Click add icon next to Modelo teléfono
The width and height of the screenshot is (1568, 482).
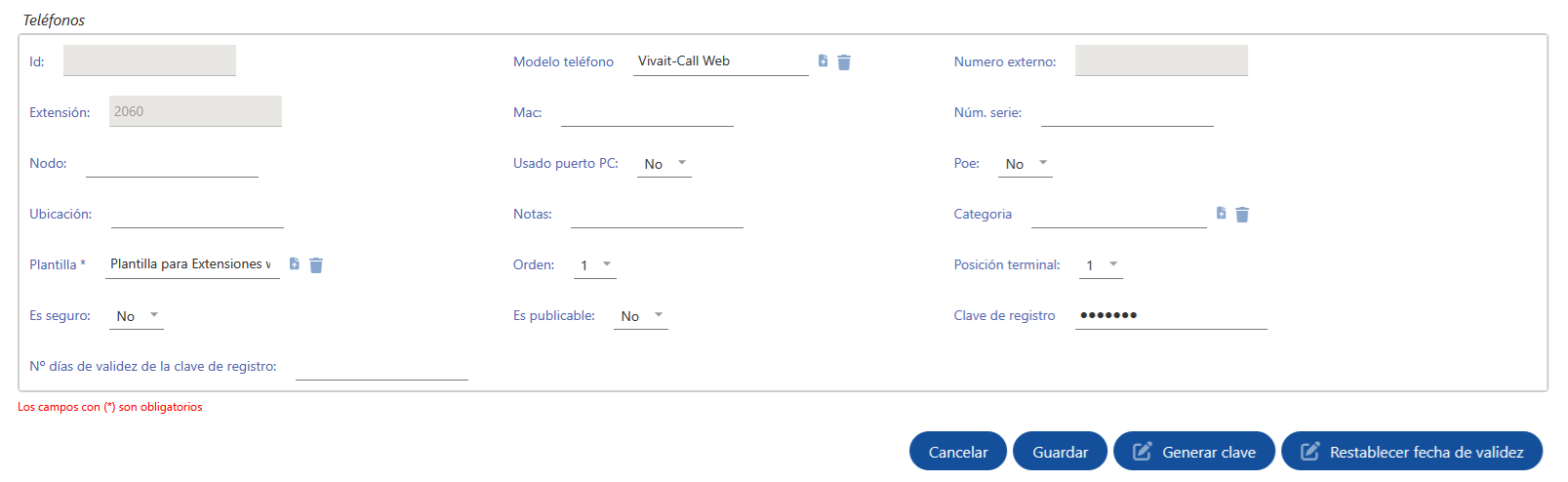(823, 61)
